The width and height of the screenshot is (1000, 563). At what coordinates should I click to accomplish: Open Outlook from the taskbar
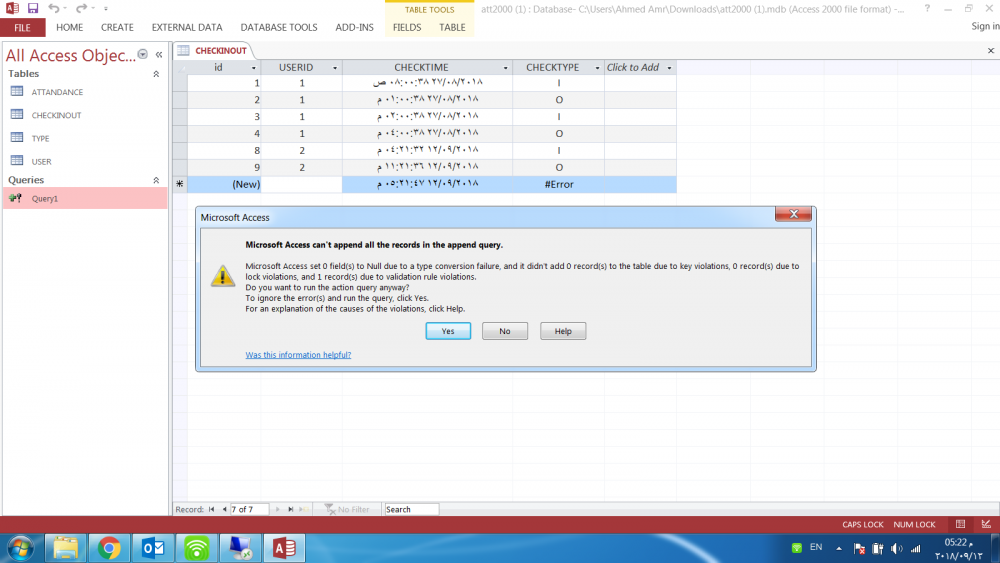click(153, 548)
